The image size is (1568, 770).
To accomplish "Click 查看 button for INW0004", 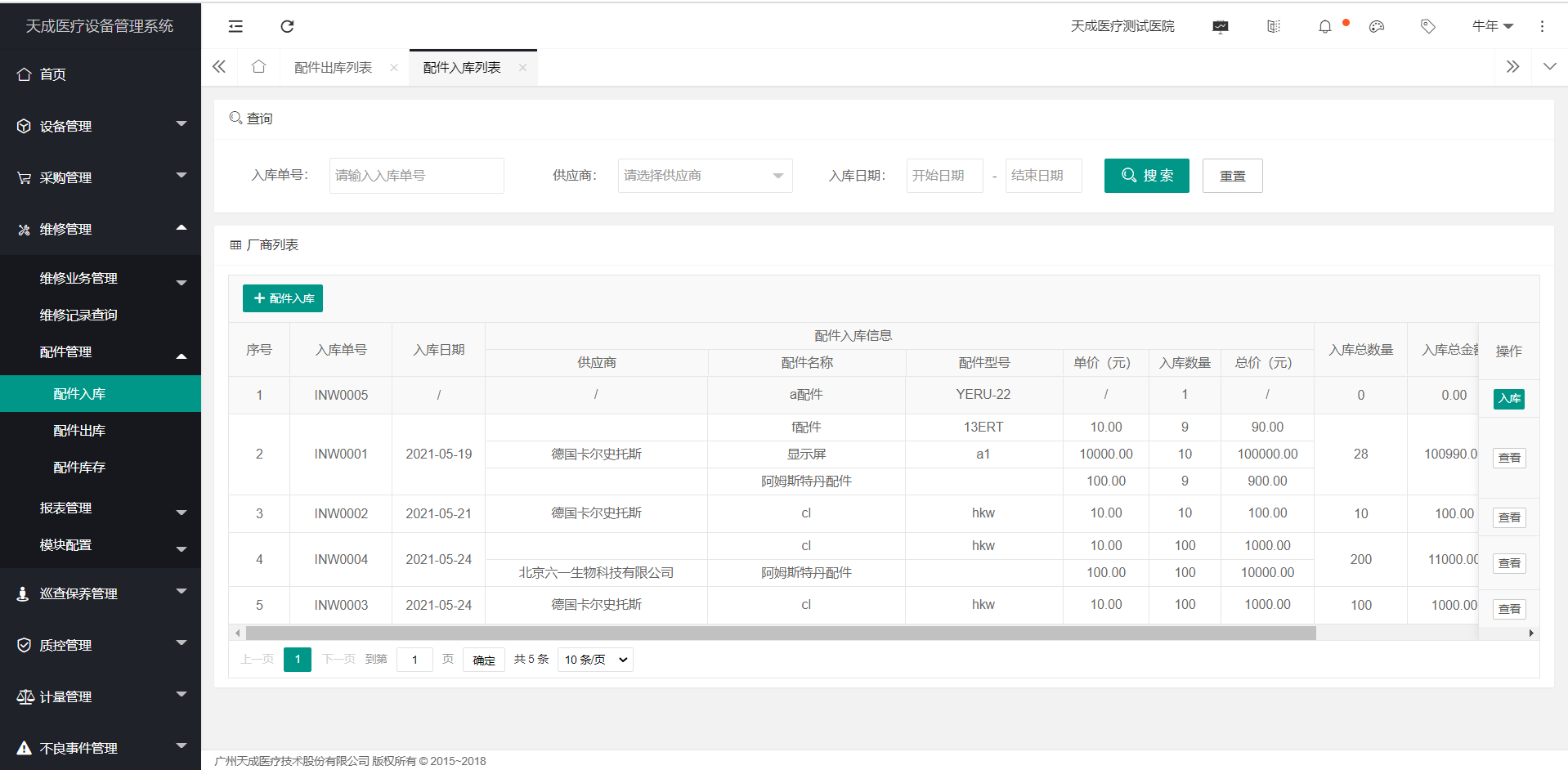I will tap(1509, 563).
